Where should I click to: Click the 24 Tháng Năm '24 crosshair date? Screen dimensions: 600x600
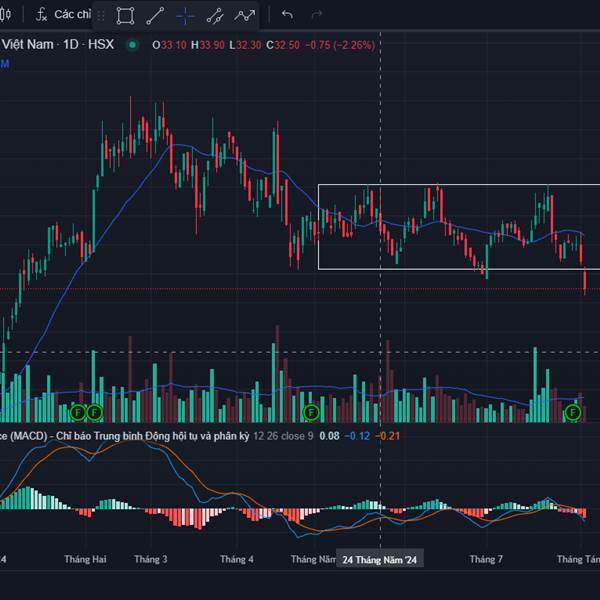(380, 560)
